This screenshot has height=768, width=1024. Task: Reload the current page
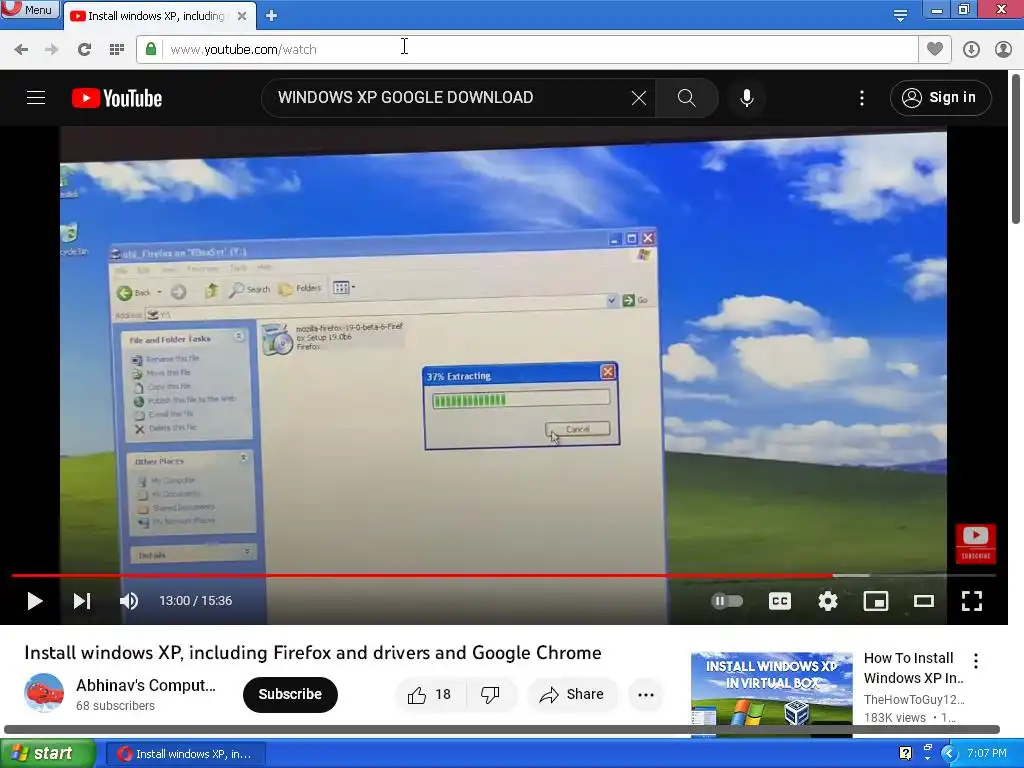84,49
